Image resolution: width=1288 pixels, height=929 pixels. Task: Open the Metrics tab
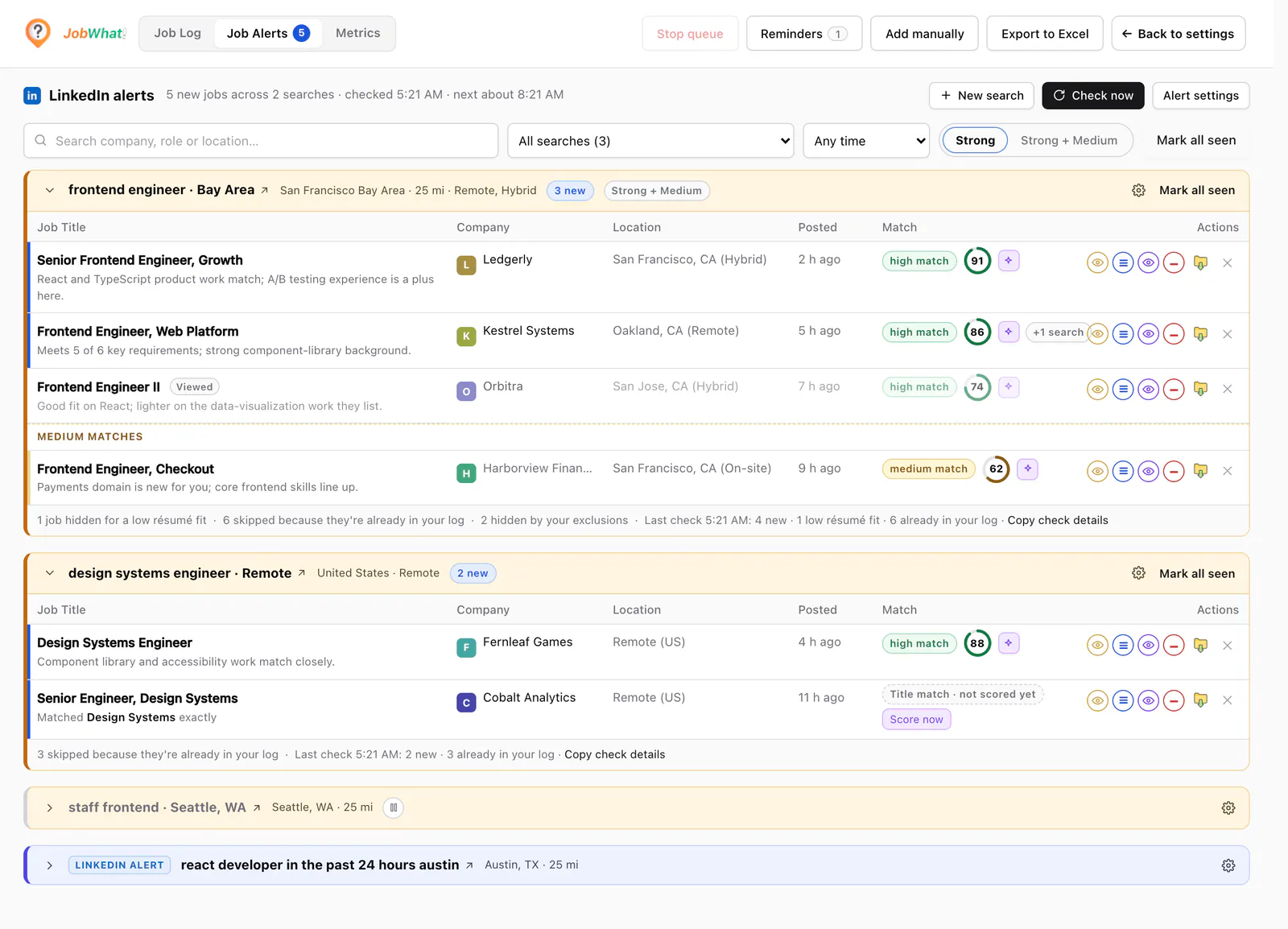[357, 34]
